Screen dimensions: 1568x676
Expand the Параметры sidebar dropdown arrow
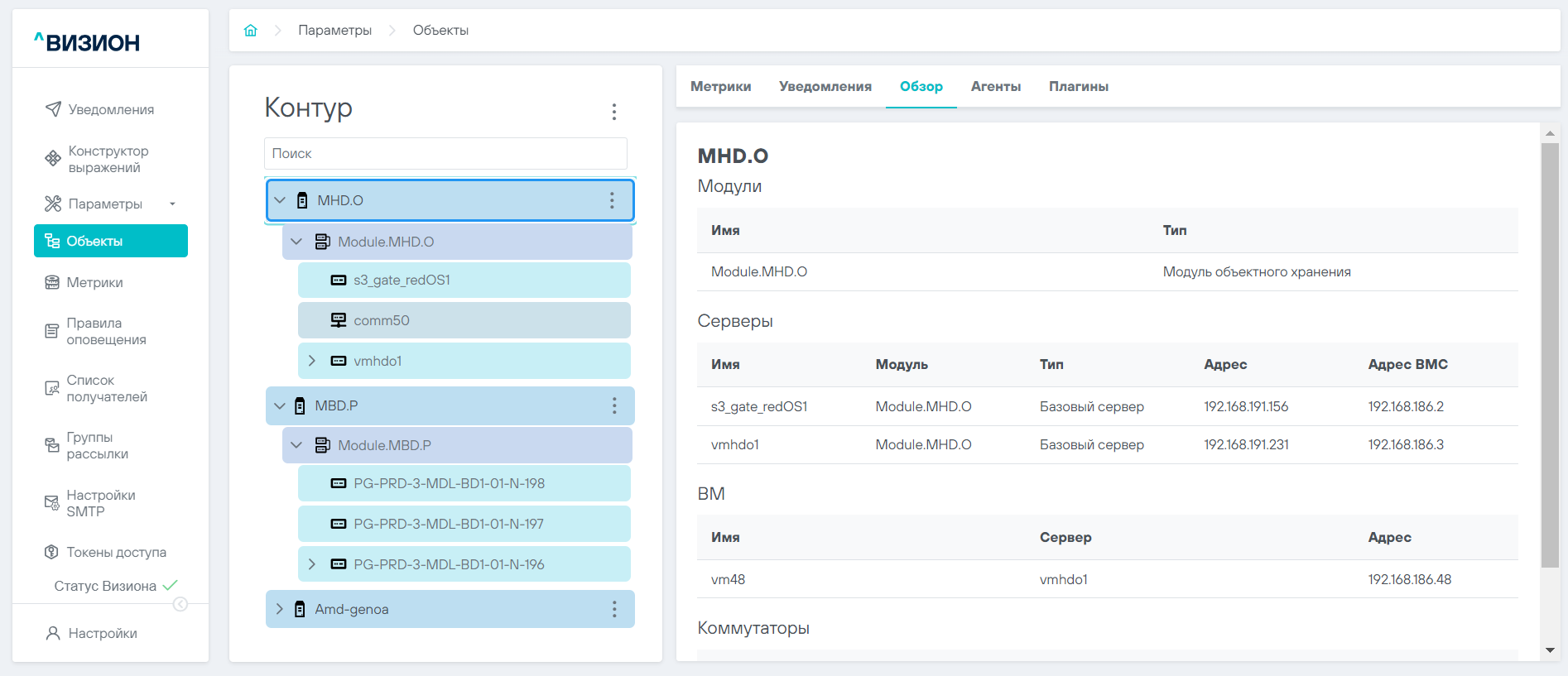172,204
